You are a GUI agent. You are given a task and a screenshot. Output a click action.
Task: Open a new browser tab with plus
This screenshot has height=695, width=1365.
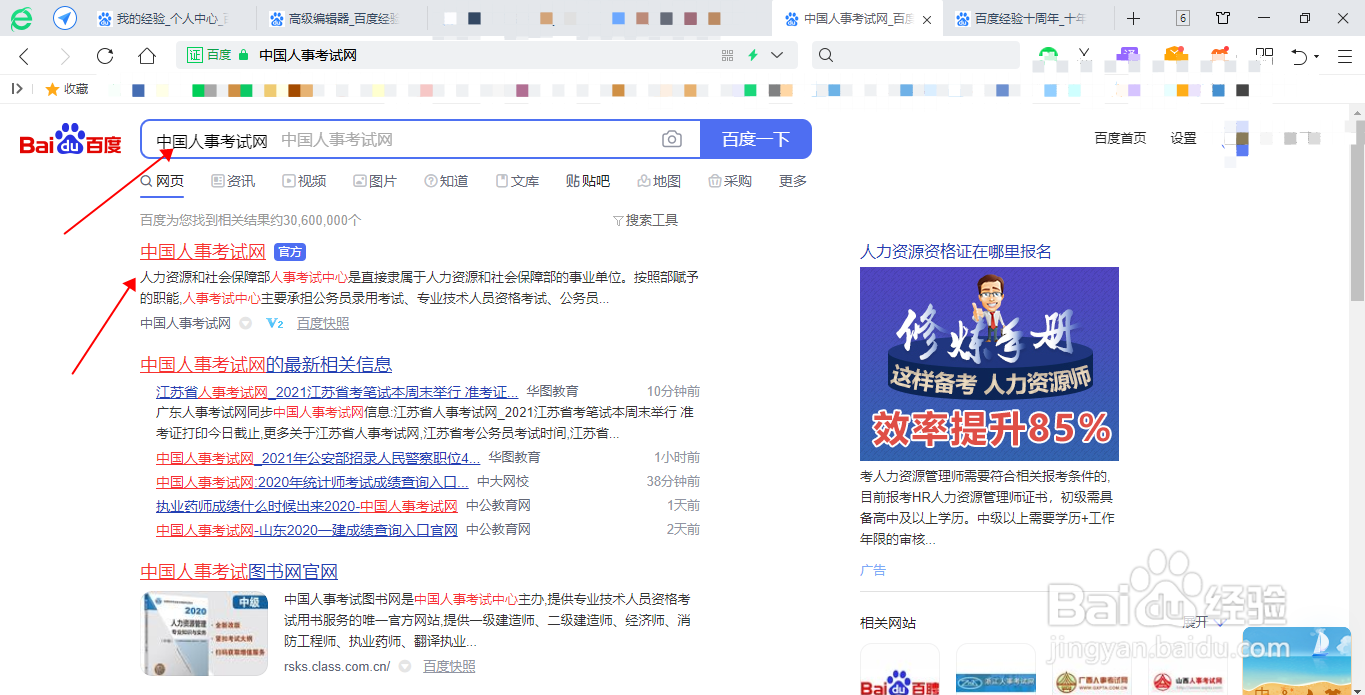(1133, 18)
